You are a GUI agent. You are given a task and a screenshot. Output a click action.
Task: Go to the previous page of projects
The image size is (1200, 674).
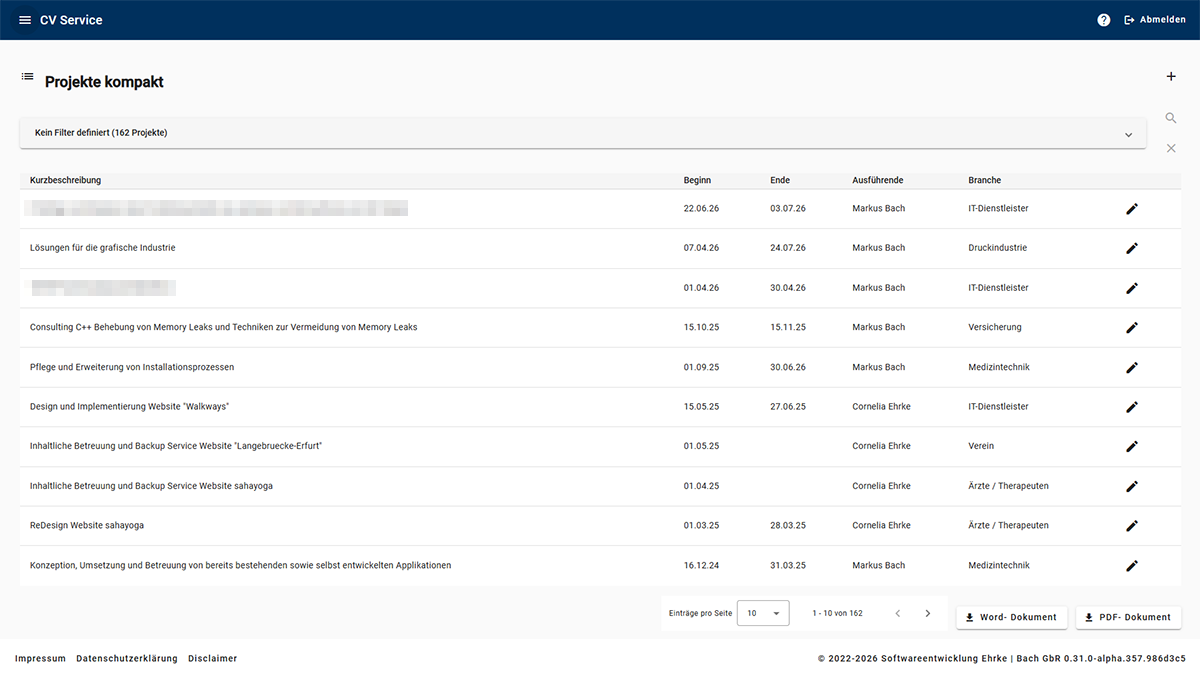898,613
